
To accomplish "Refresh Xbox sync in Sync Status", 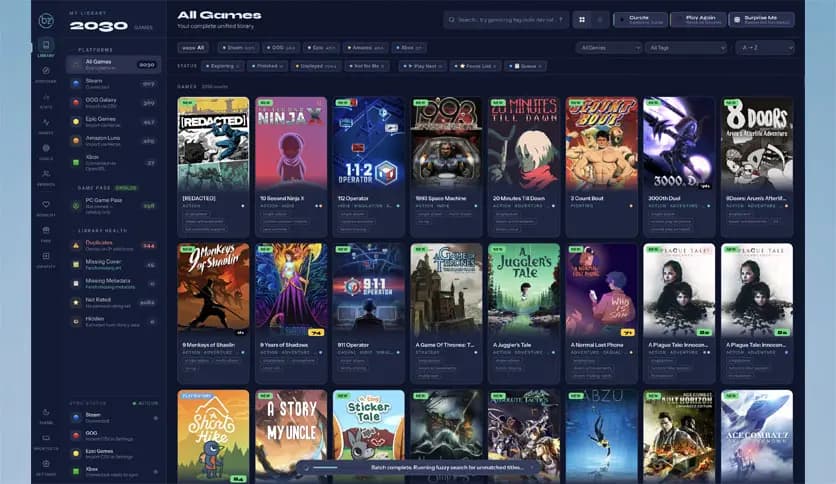I will 155,472.
